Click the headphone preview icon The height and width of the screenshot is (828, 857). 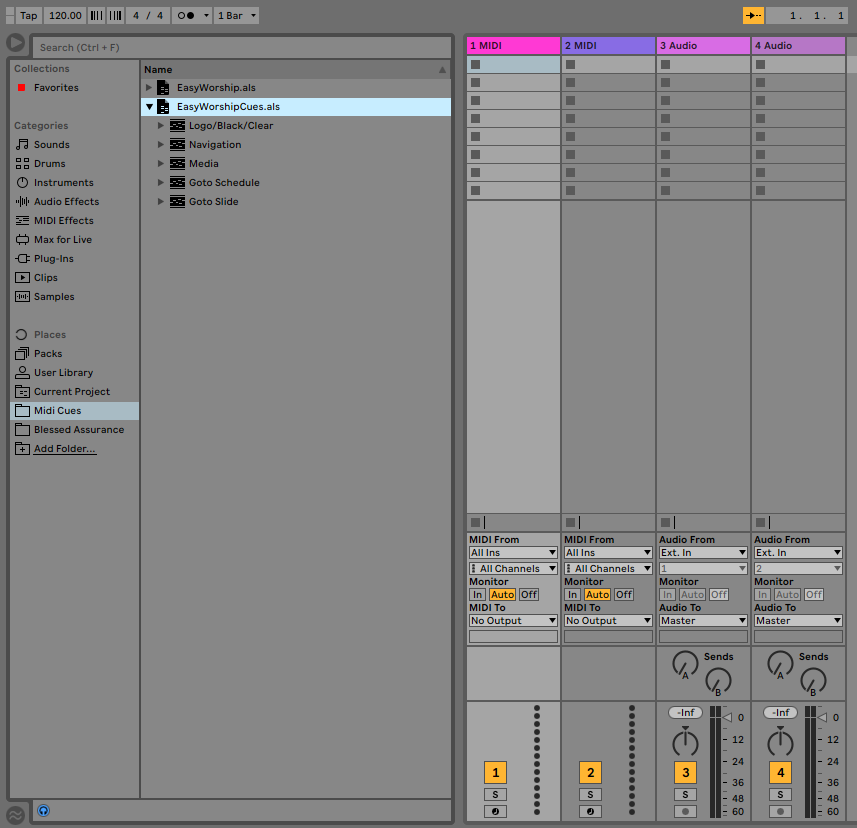tap(43, 811)
